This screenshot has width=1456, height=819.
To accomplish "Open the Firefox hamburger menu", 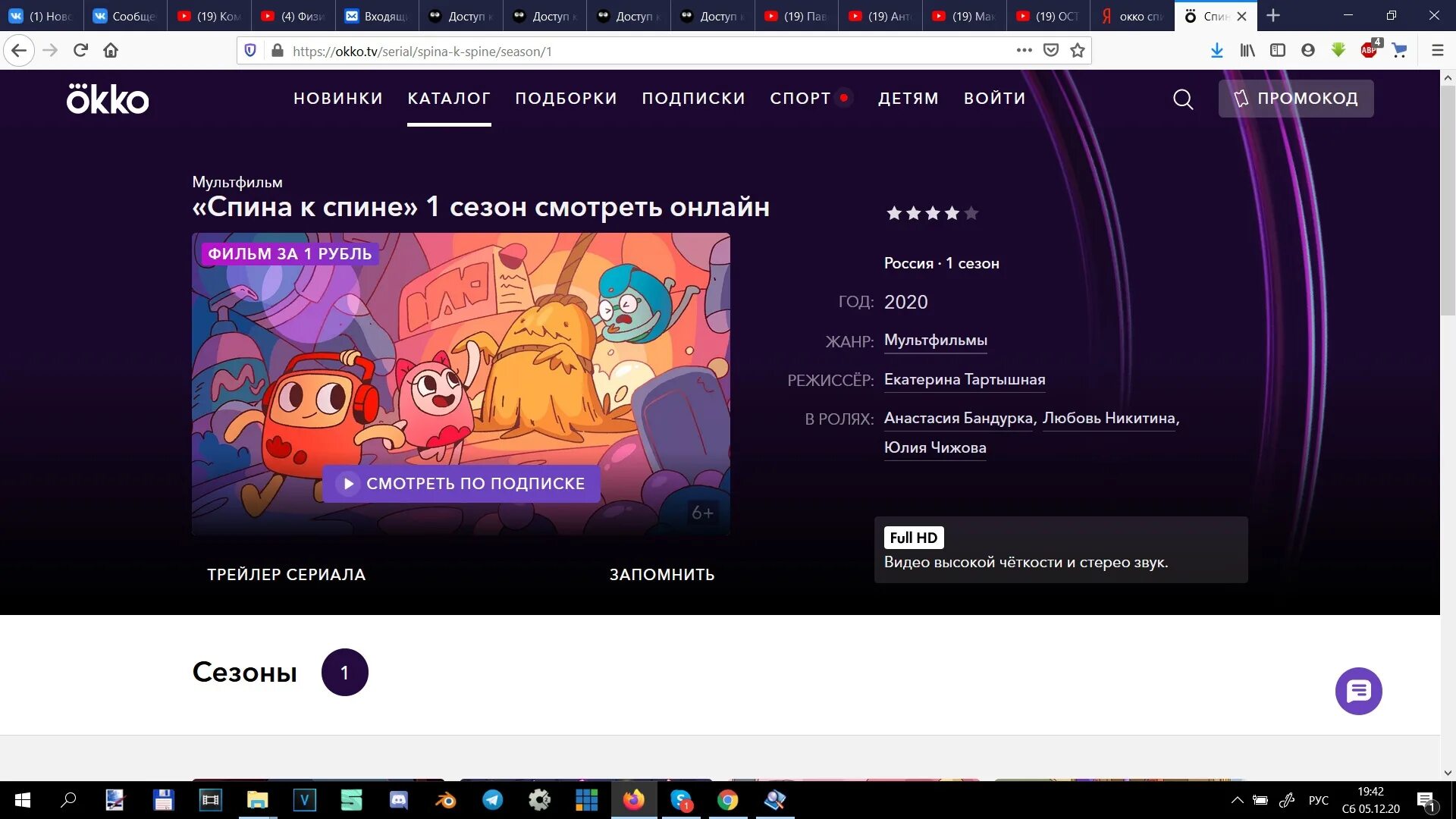I will (x=1437, y=51).
